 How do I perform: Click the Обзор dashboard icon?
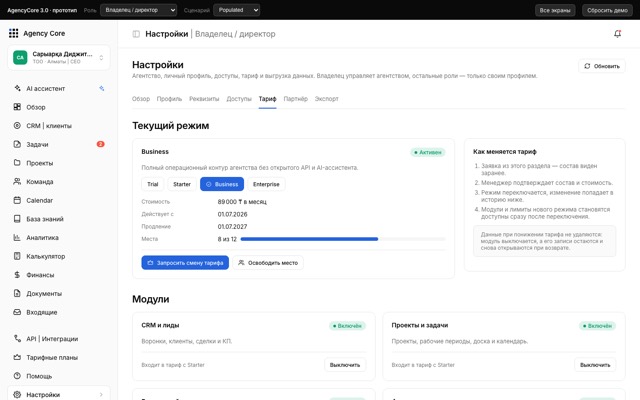point(17,107)
